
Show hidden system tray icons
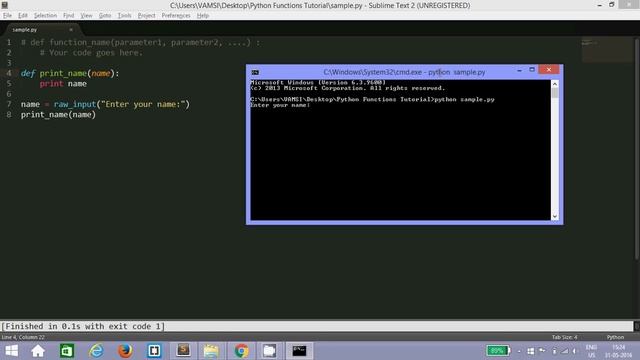519,351
